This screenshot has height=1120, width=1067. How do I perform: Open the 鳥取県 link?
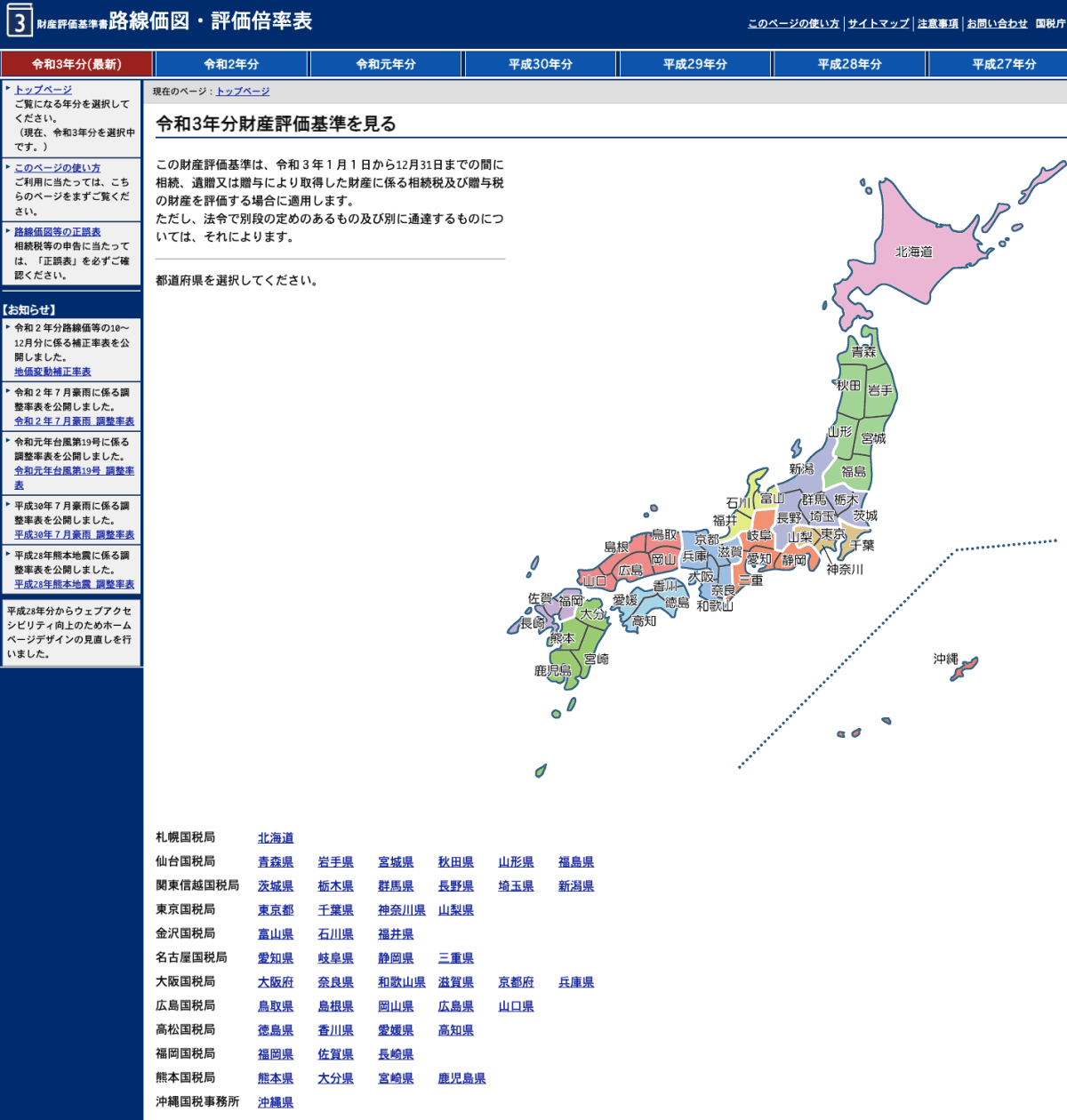[276, 1006]
